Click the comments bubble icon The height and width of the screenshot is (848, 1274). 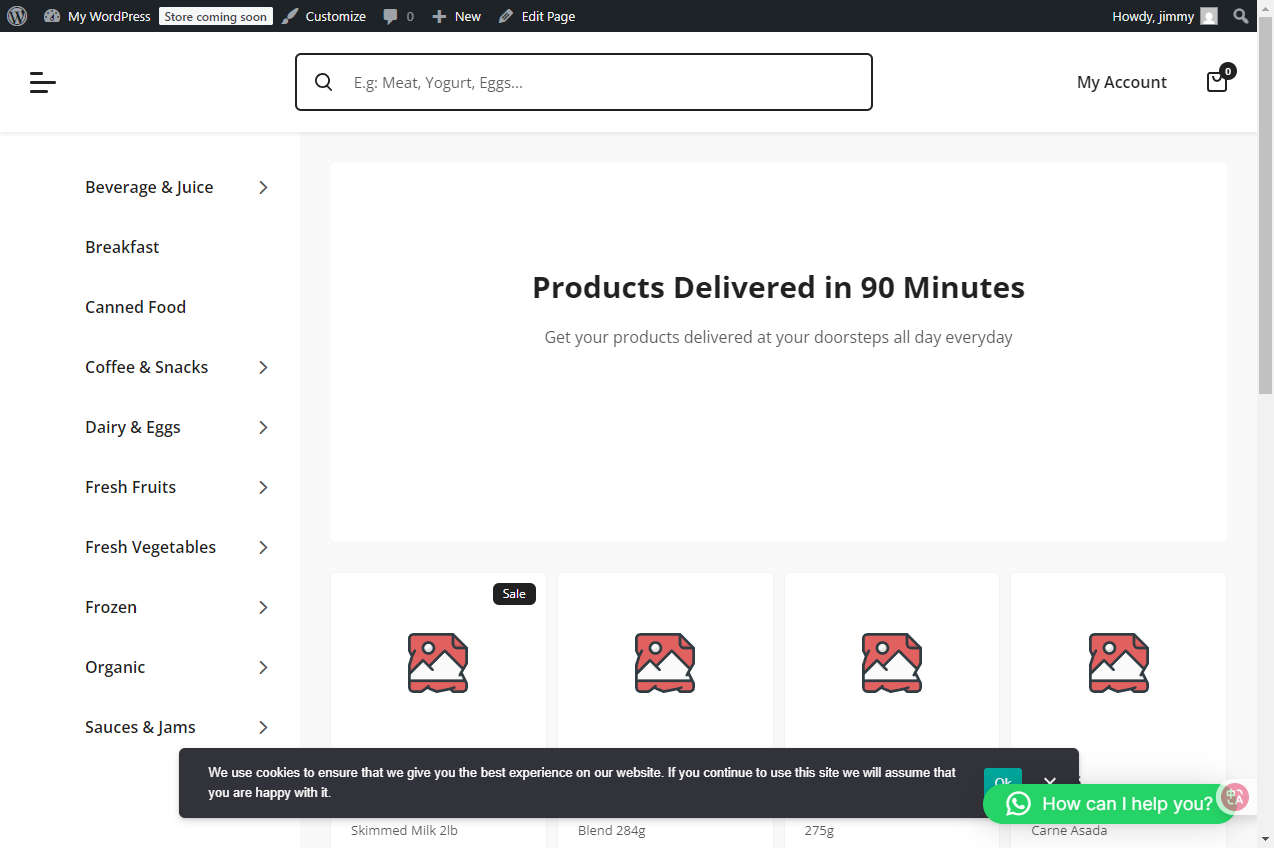pyautogui.click(x=391, y=16)
